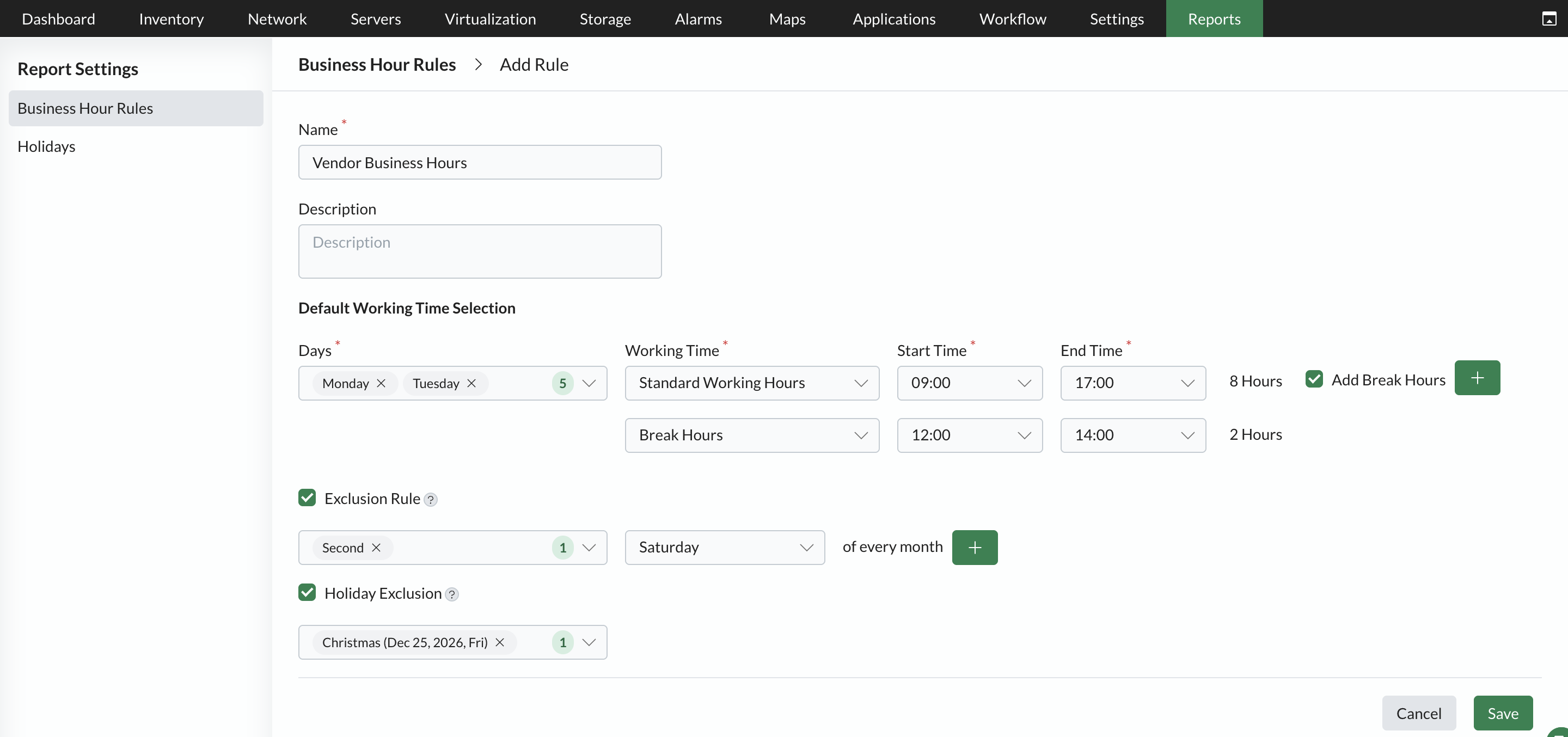Open the 17:00 end time dropdown
Image resolution: width=1568 pixels, height=737 pixels.
click(1133, 383)
